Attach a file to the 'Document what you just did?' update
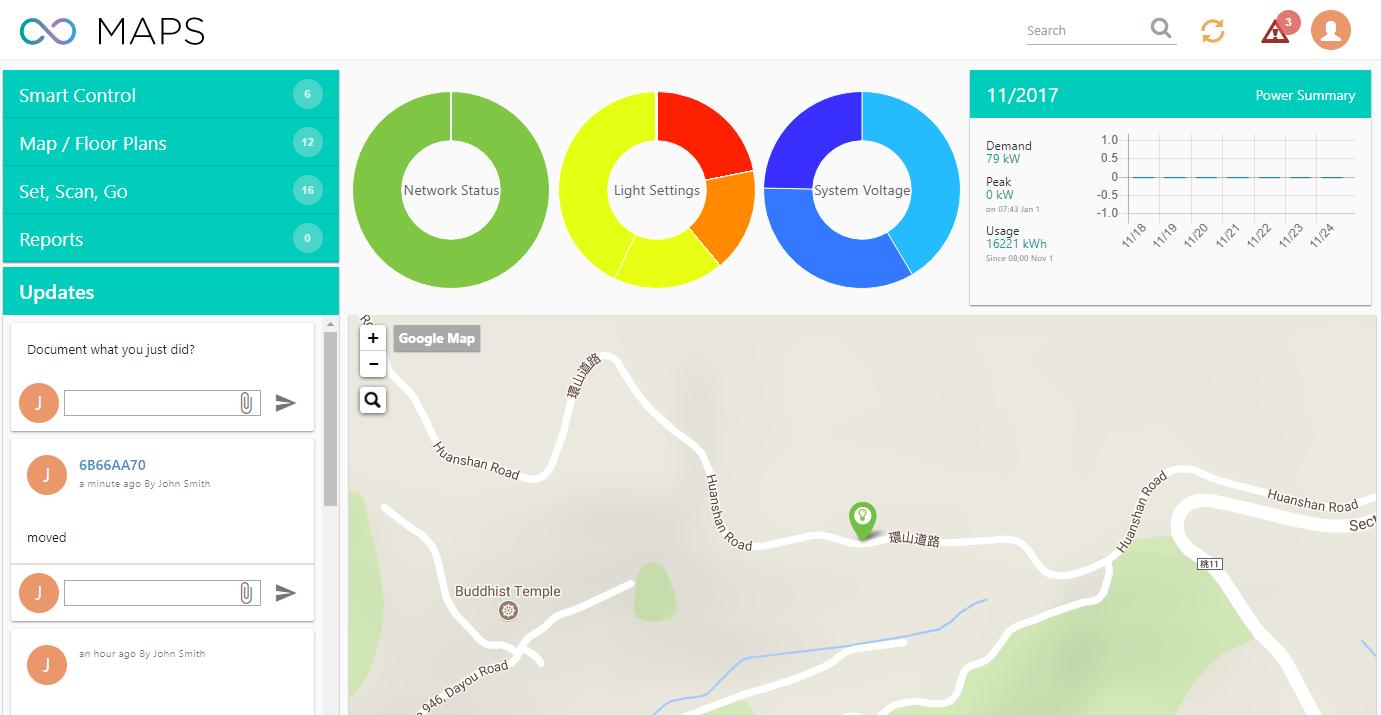 (x=246, y=403)
